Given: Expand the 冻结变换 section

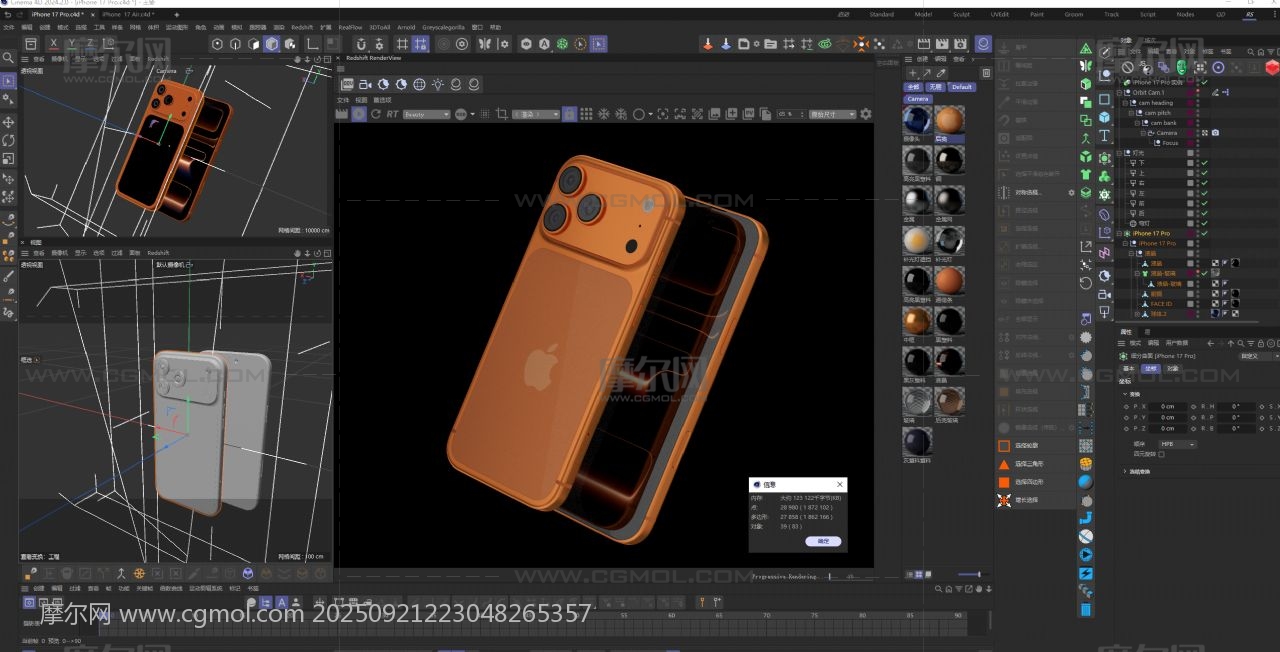Looking at the screenshot, I should pos(1125,471).
